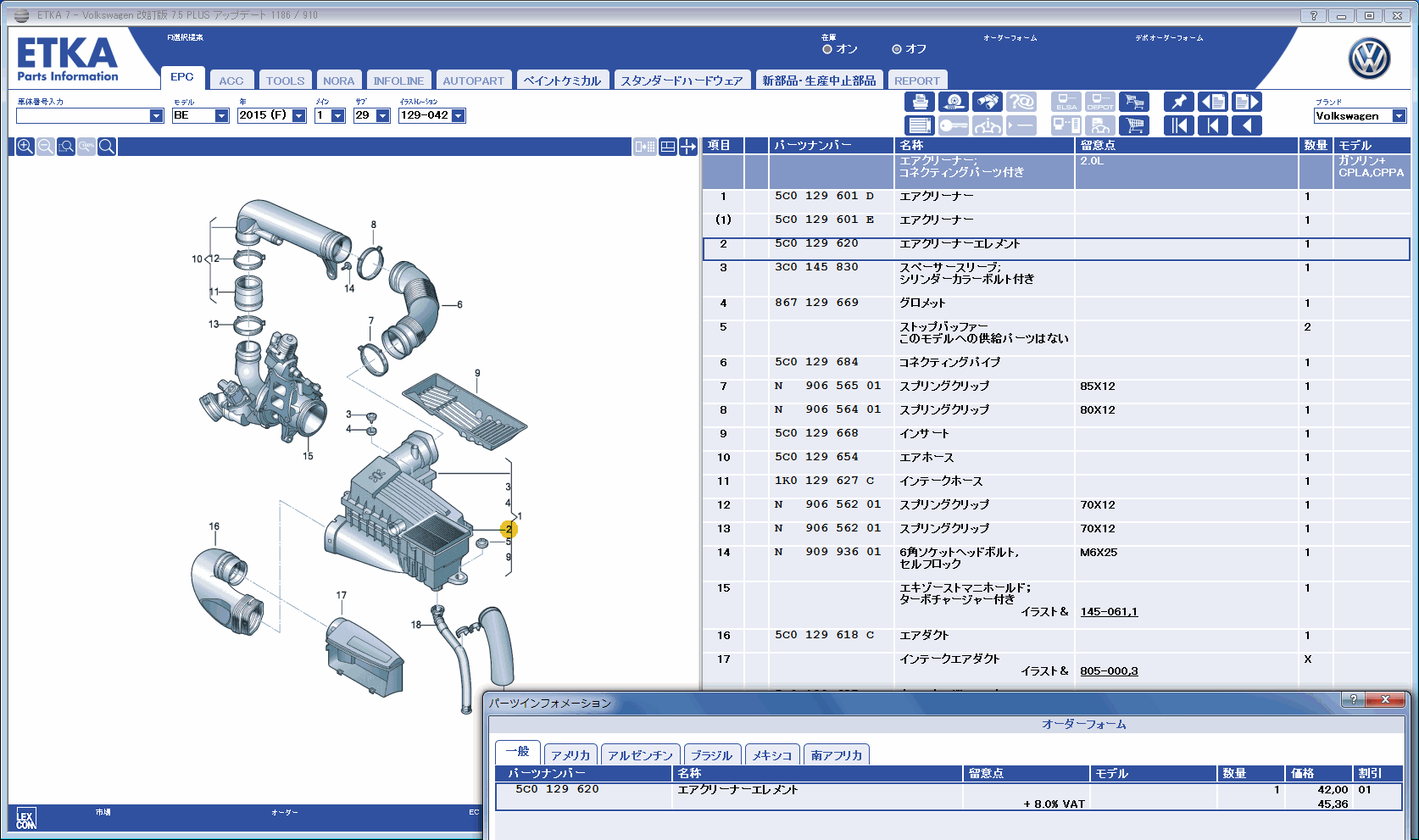Open the 新部品・生産中止部品 tab
Image resolution: width=1419 pixels, height=840 pixels.
(819, 81)
